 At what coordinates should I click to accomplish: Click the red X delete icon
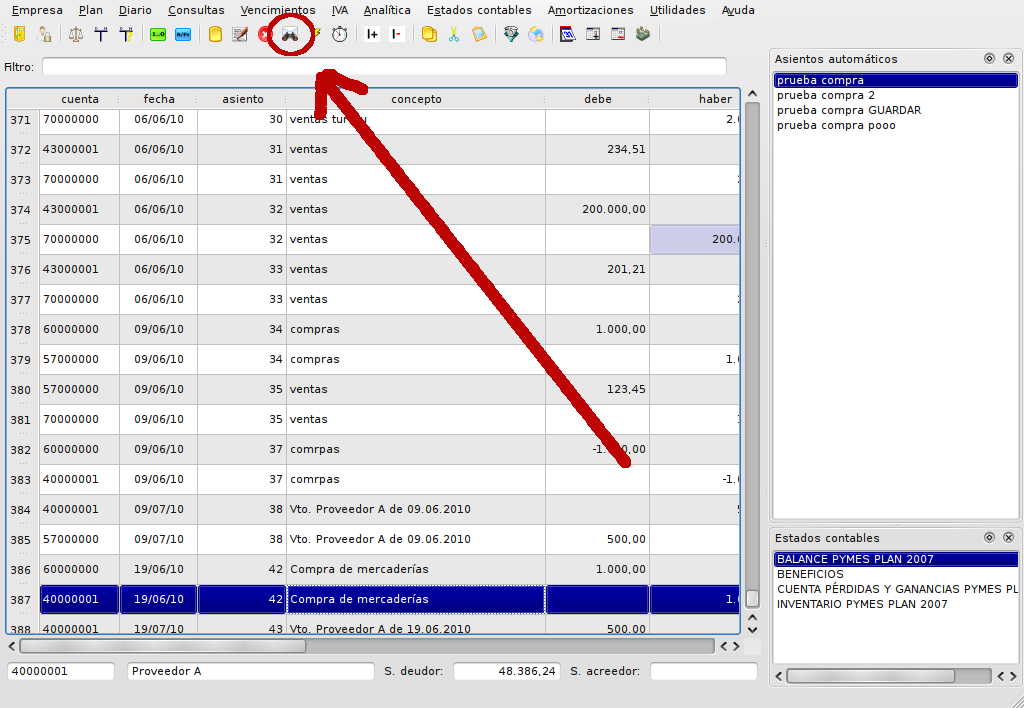click(x=264, y=34)
